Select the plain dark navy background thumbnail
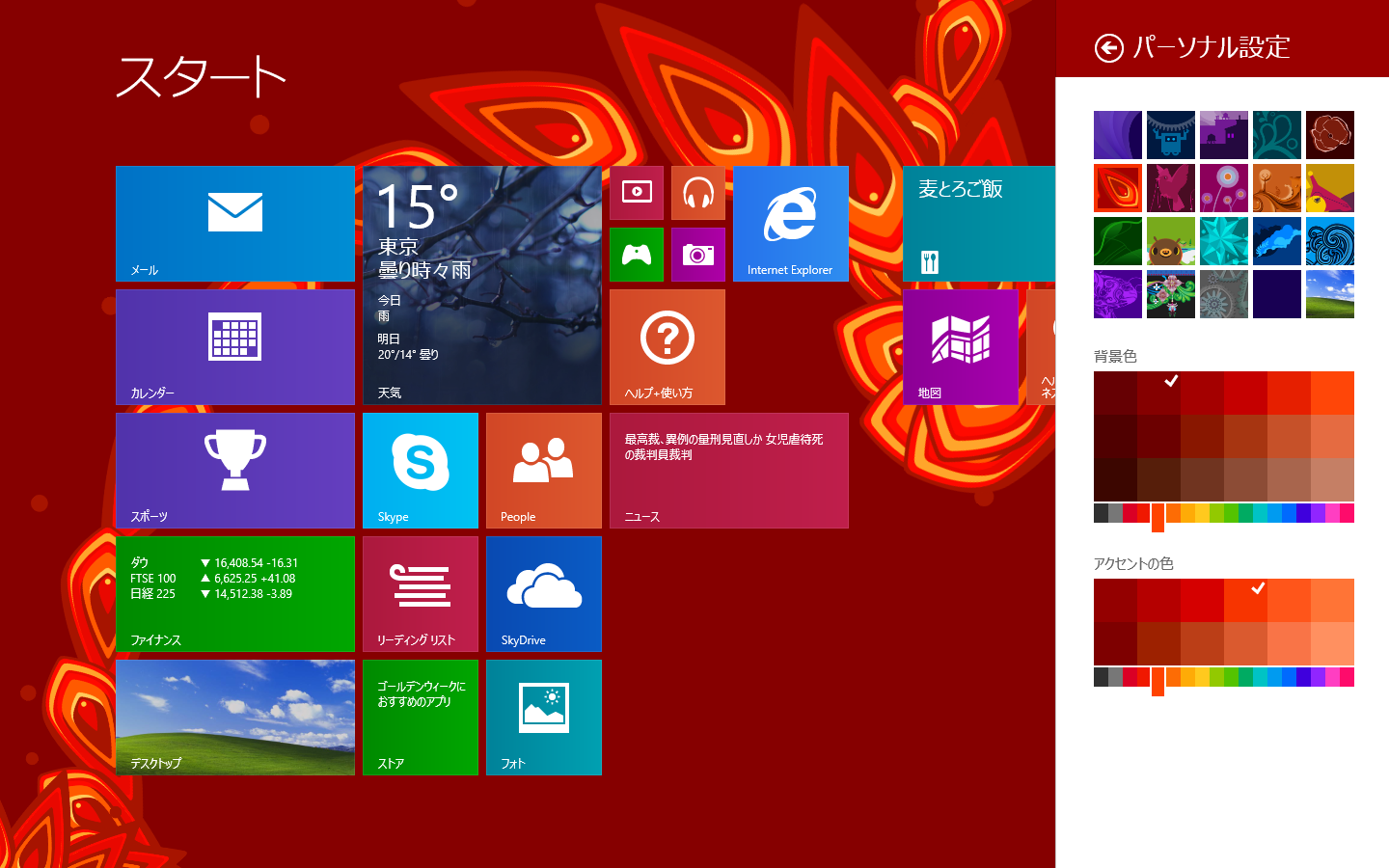The height and width of the screenshot is (868, 1389). tap(1277, 294)
